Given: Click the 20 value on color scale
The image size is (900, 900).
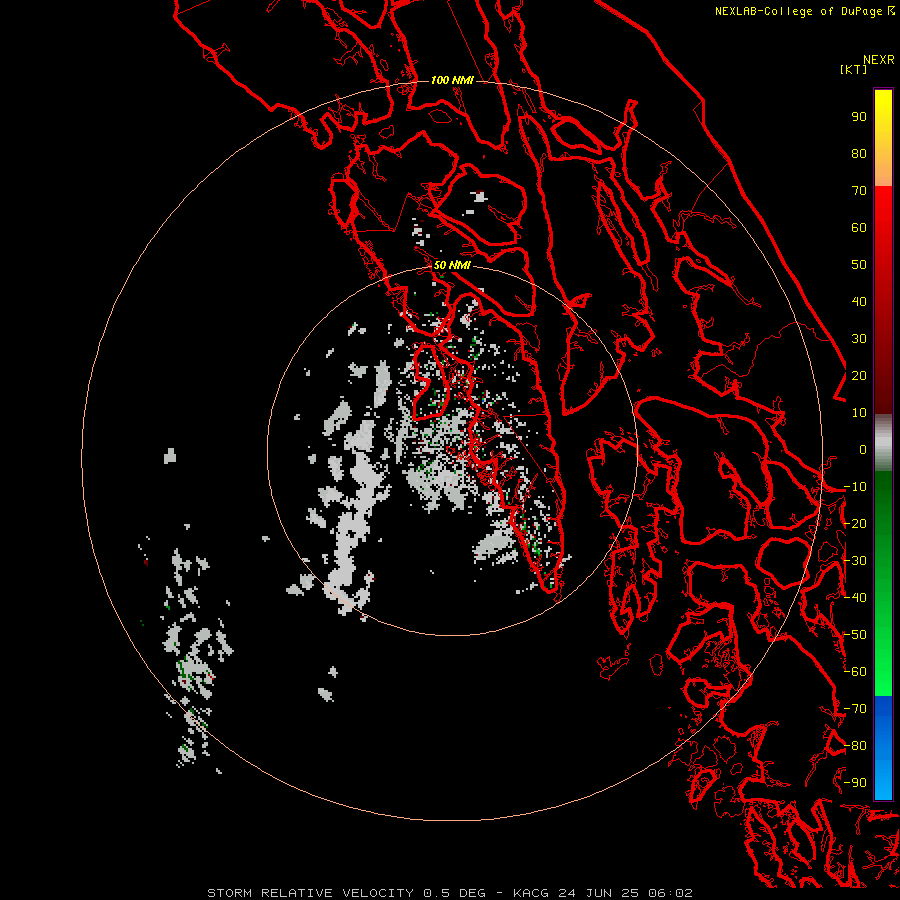Looking at the screenshot, I should 859,376.
